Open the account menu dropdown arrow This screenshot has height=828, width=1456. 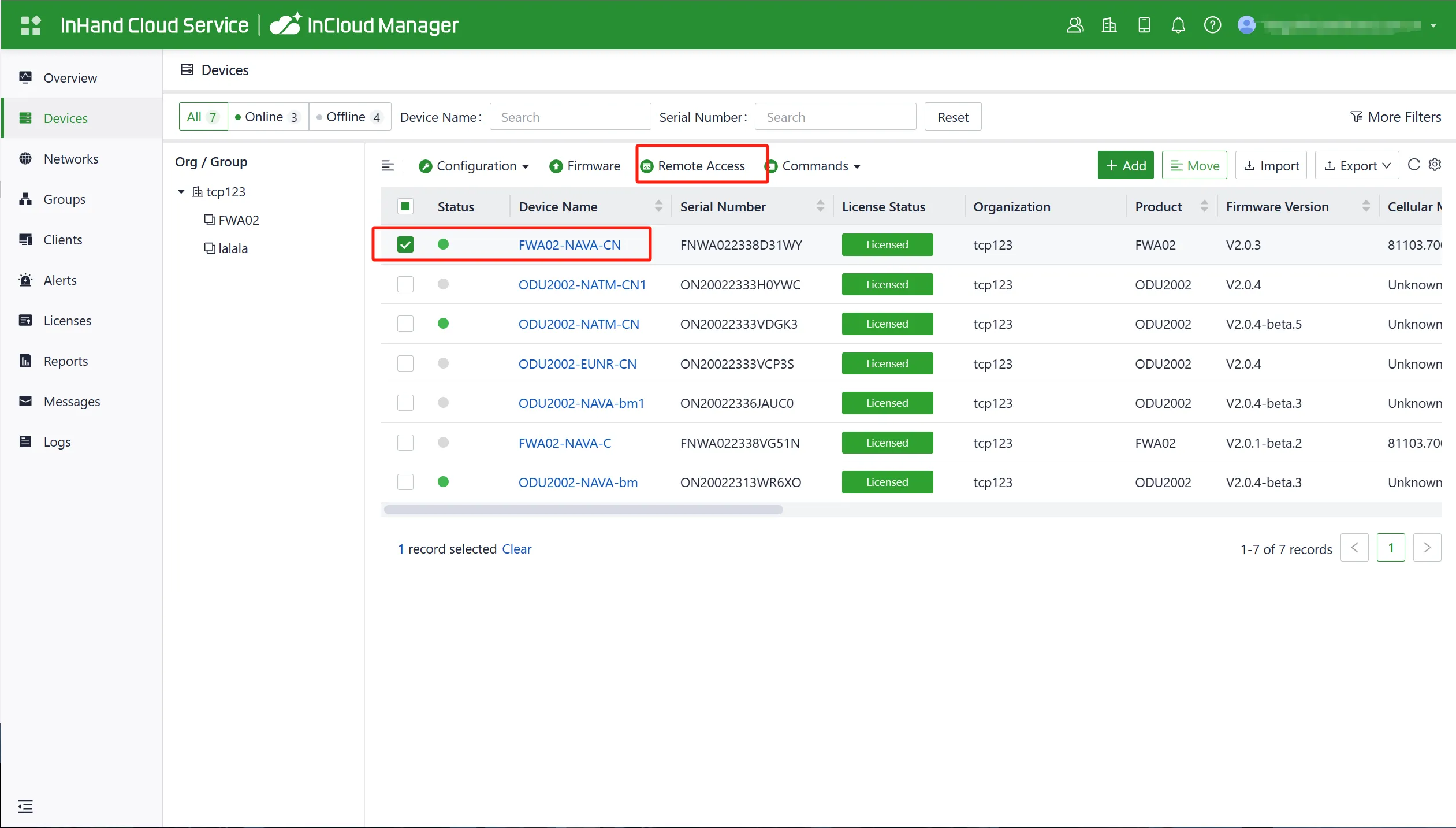(1433, 25)
